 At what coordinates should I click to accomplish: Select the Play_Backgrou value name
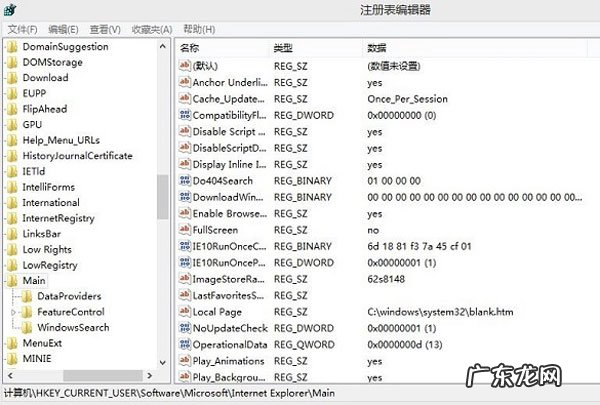(x=229, y=377)
